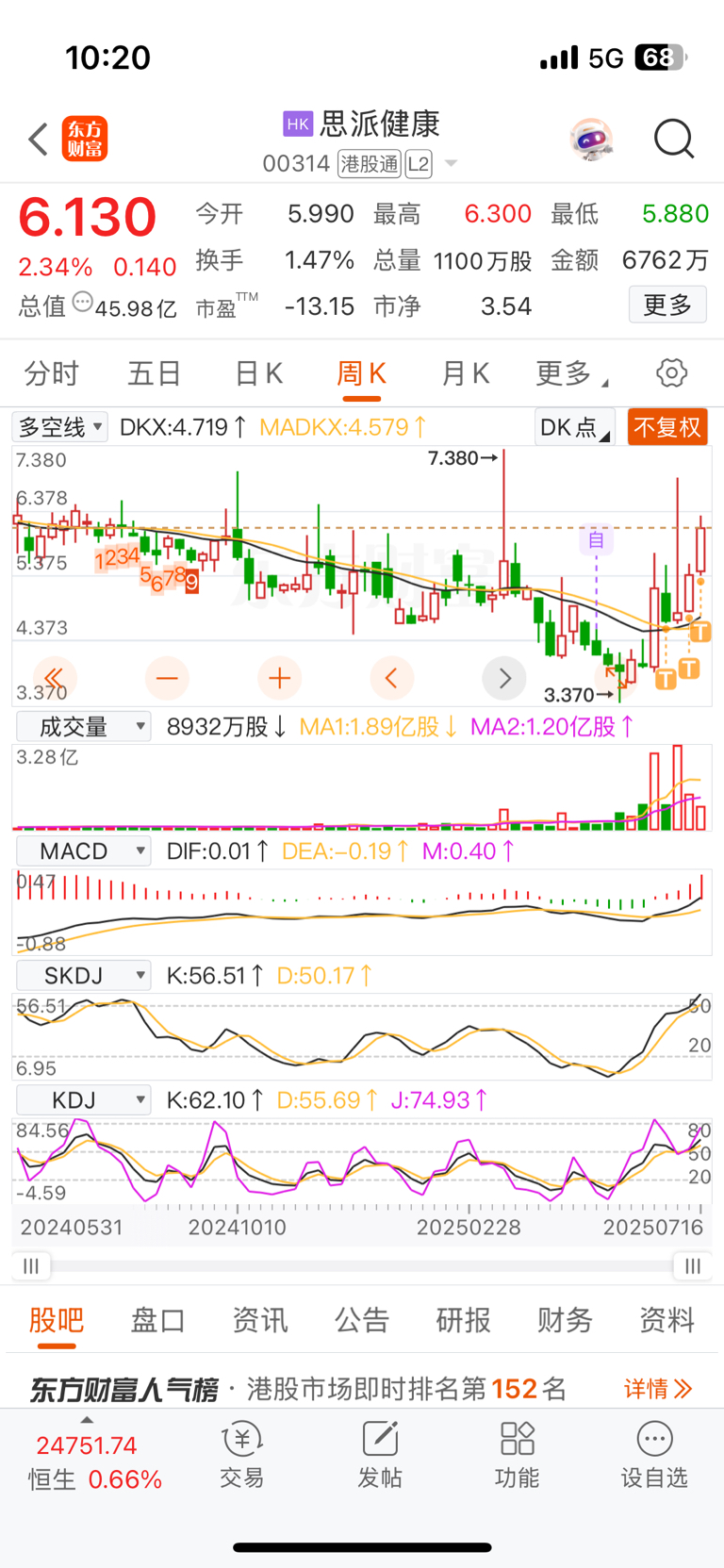Image resolution: width=724 pixels, height=1568 pixels.
Task: Open the robot assistant avatar
Action: 591,140
